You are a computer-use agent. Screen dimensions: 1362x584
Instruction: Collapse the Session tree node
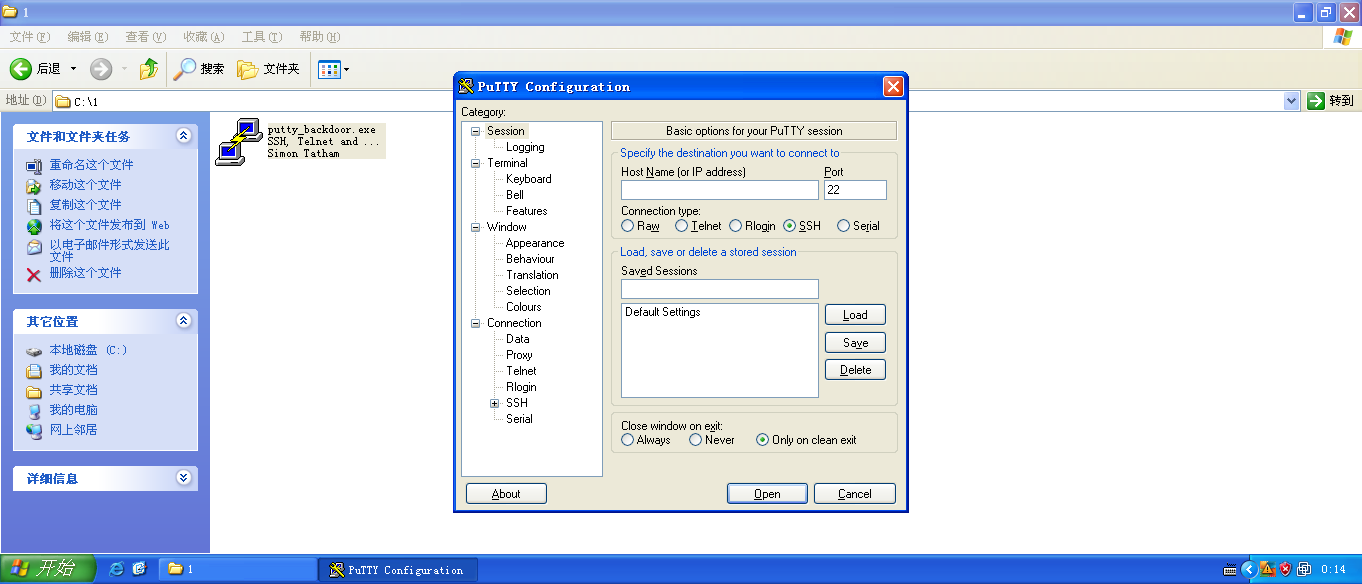tap(476, 131)
